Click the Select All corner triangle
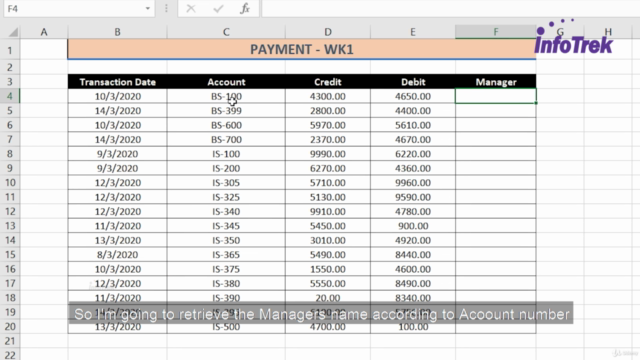This screenshot has height=360, width=640. [x=13, y=32]
